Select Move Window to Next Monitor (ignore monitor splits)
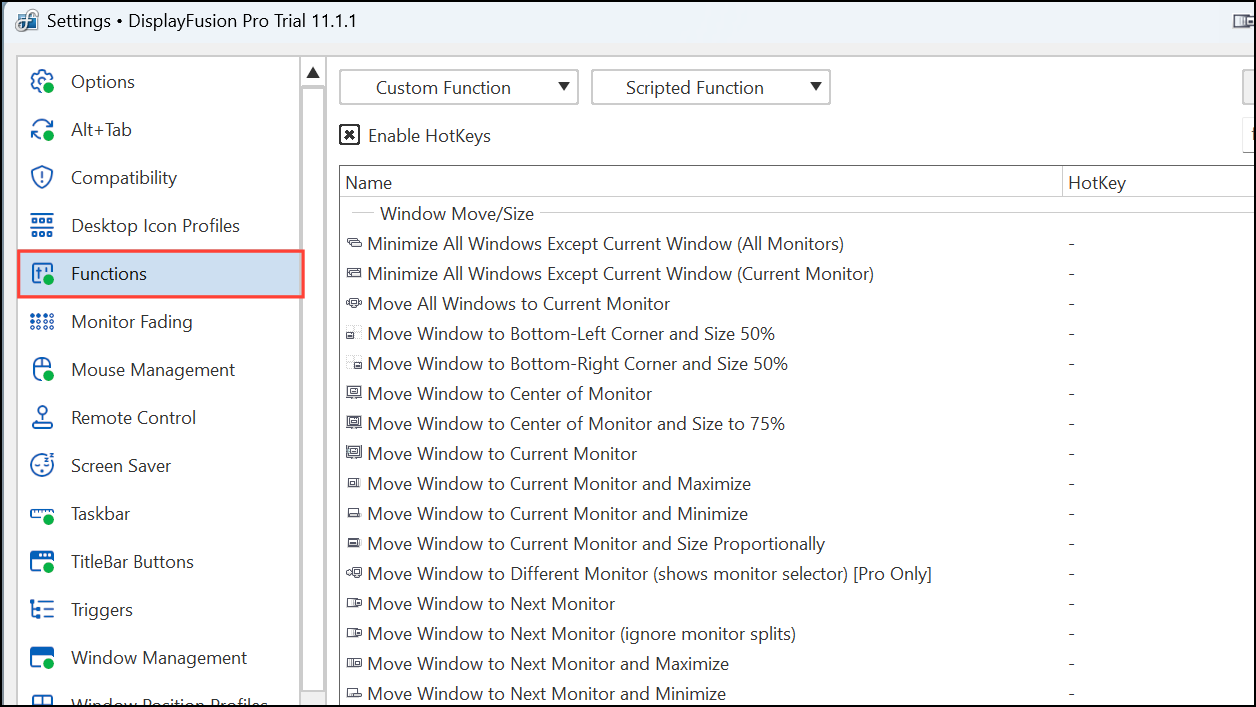This screenshot has height=707, width=1256. click(x=581, y=634)
